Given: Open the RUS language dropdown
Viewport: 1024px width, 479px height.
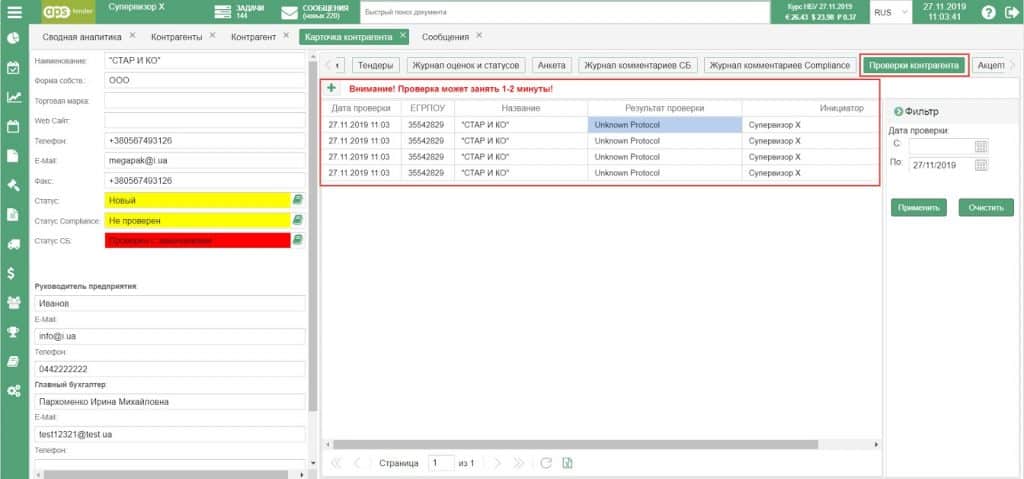Looking at the screenshot, I should pyautogui.click(x=891, y=13).
